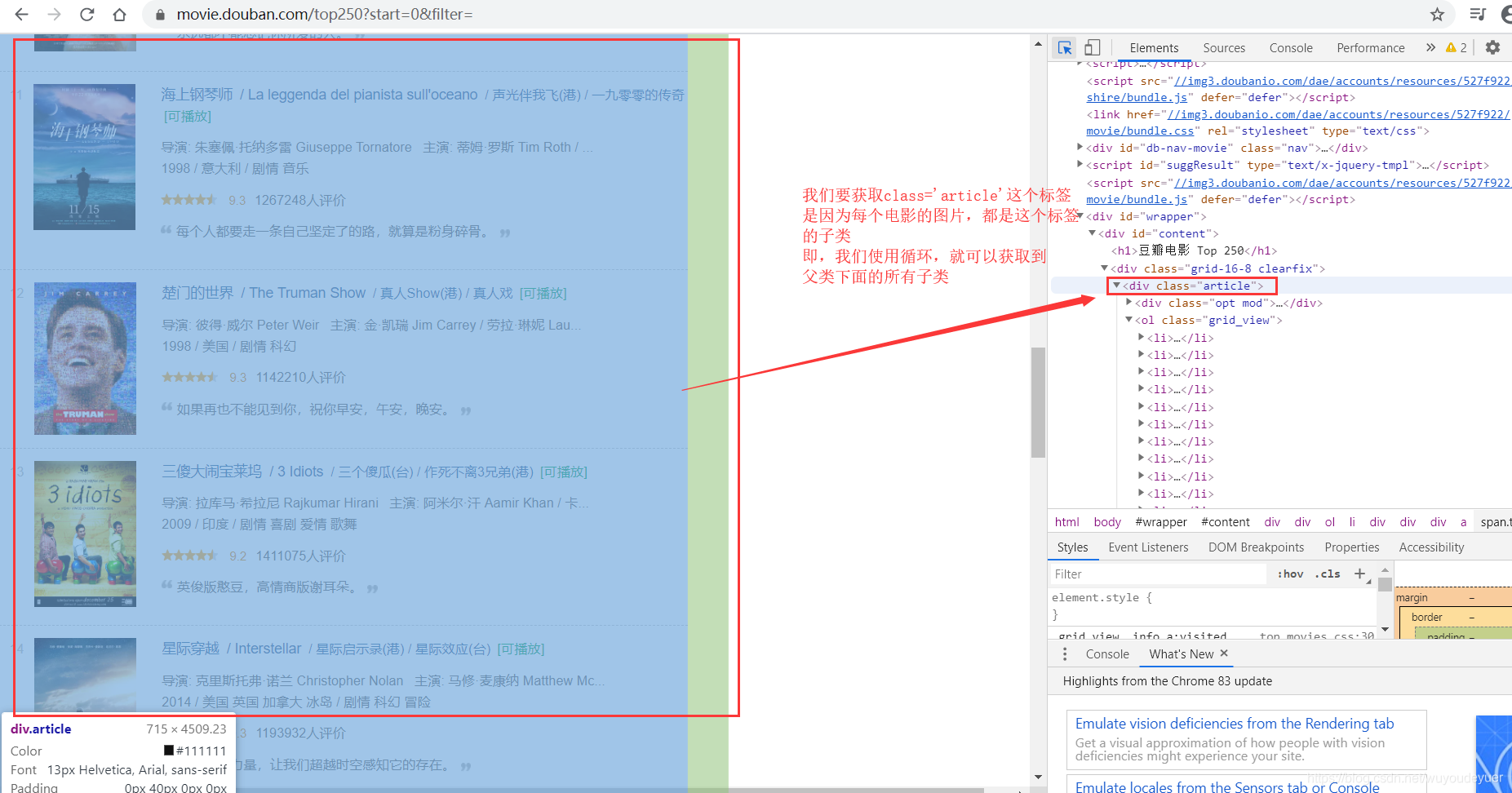This screenshot has height=793, width=1512.
Task: Expand the div class opt mod node
Action: (1128, 303)
